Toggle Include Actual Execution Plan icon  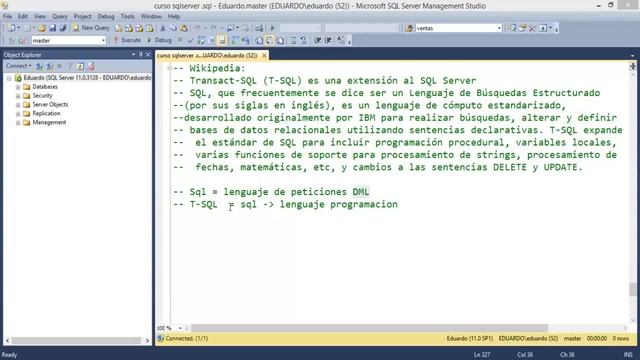coord(235,40)
